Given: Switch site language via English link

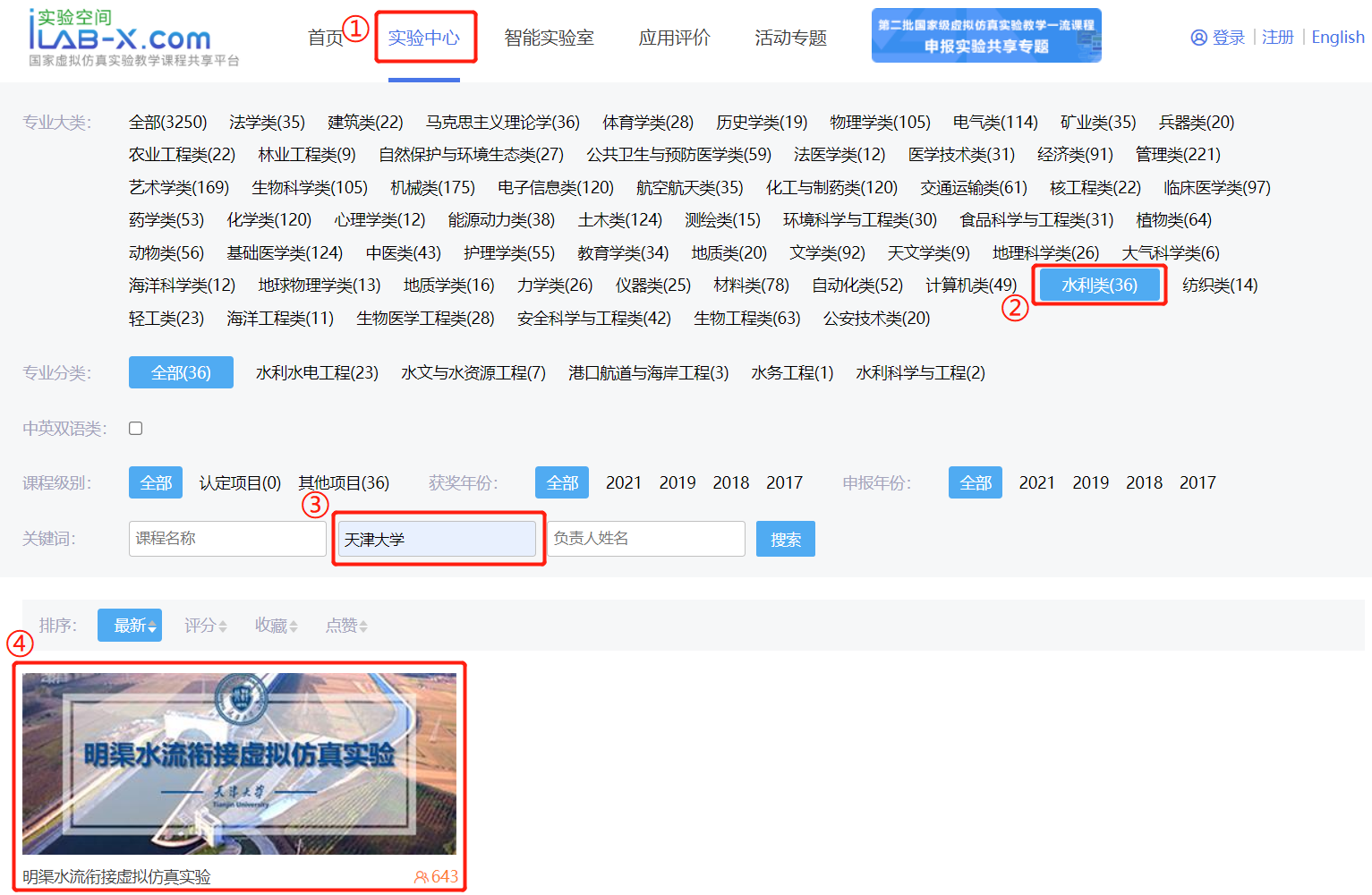Looking at the screenshot, I should 1337,38.
